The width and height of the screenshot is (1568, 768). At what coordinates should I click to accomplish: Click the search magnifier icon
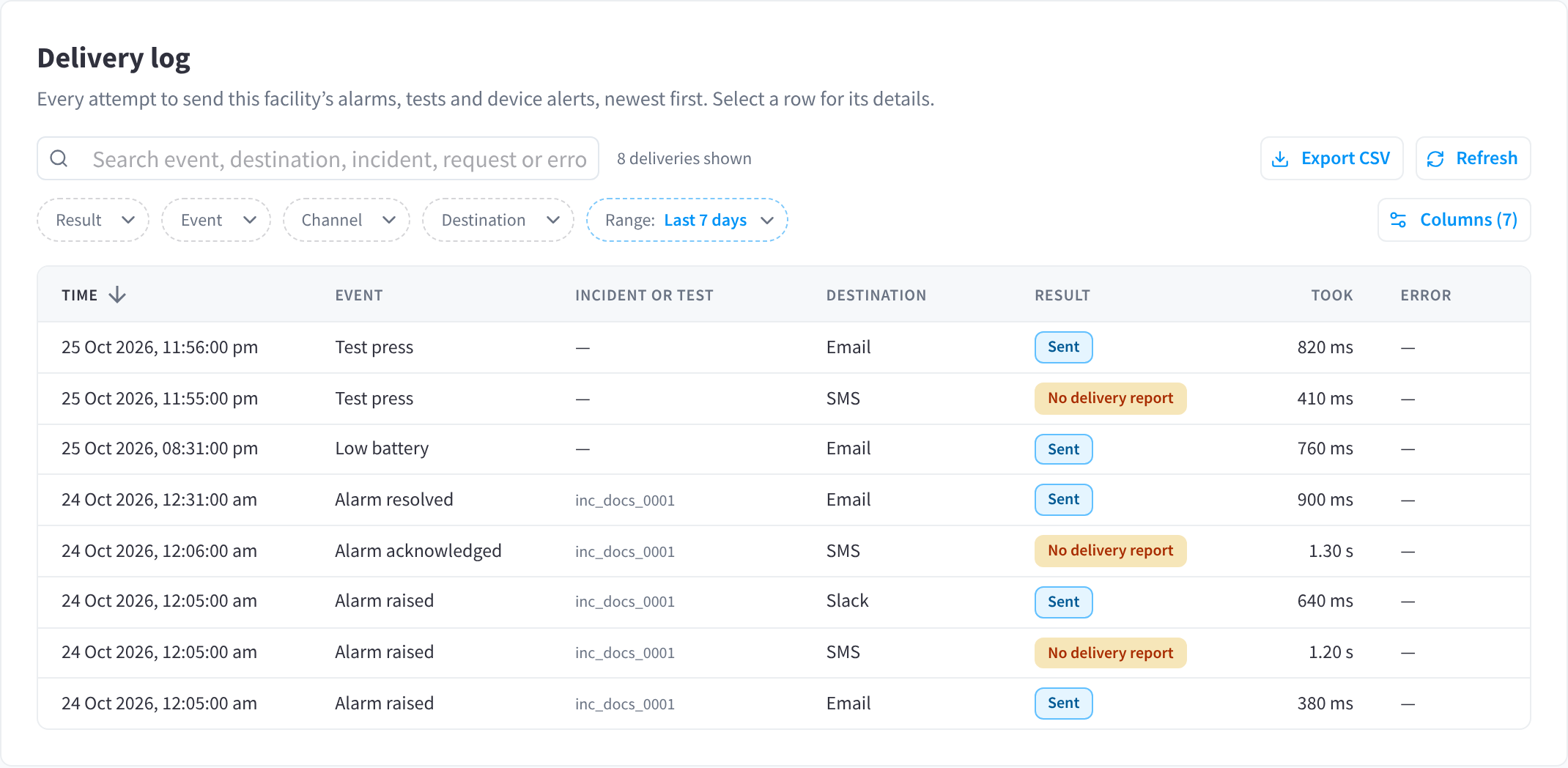click(59, 158)
